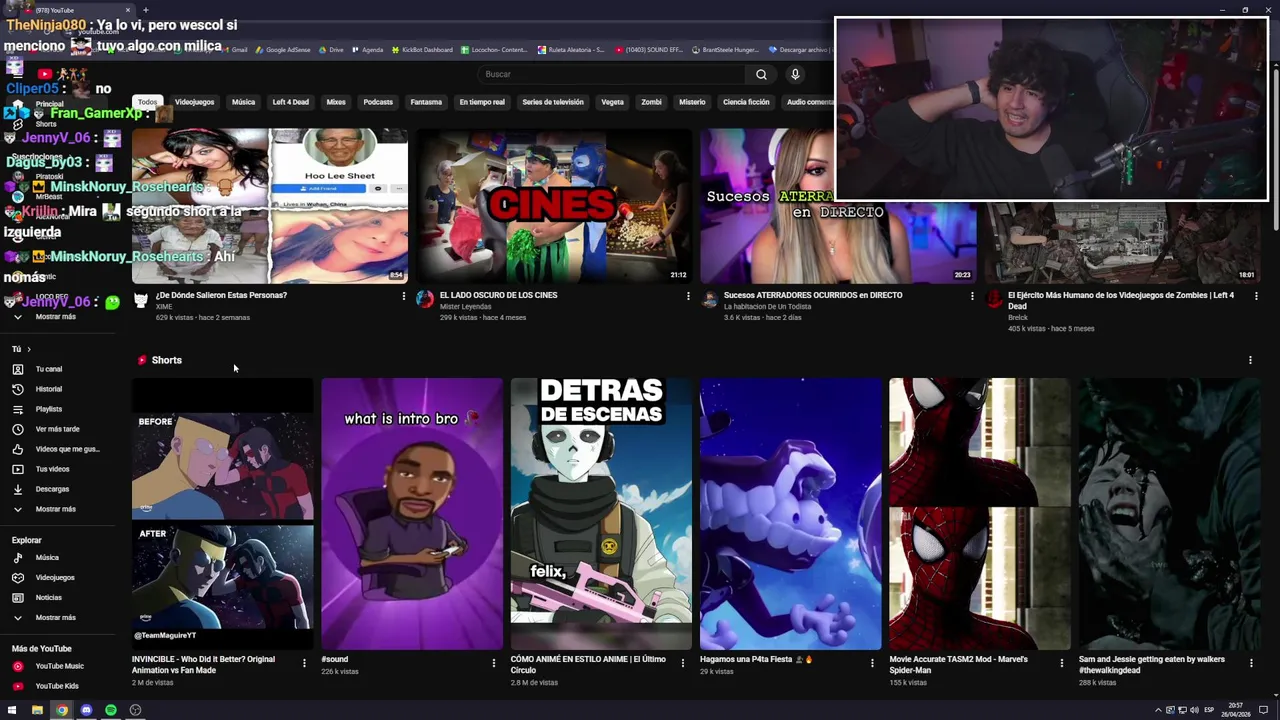Select the Videojuegos filter chip
Image resolution: width=1280 pixels, height=720 pixels.
pyautogui.click(x=194, y=102)
